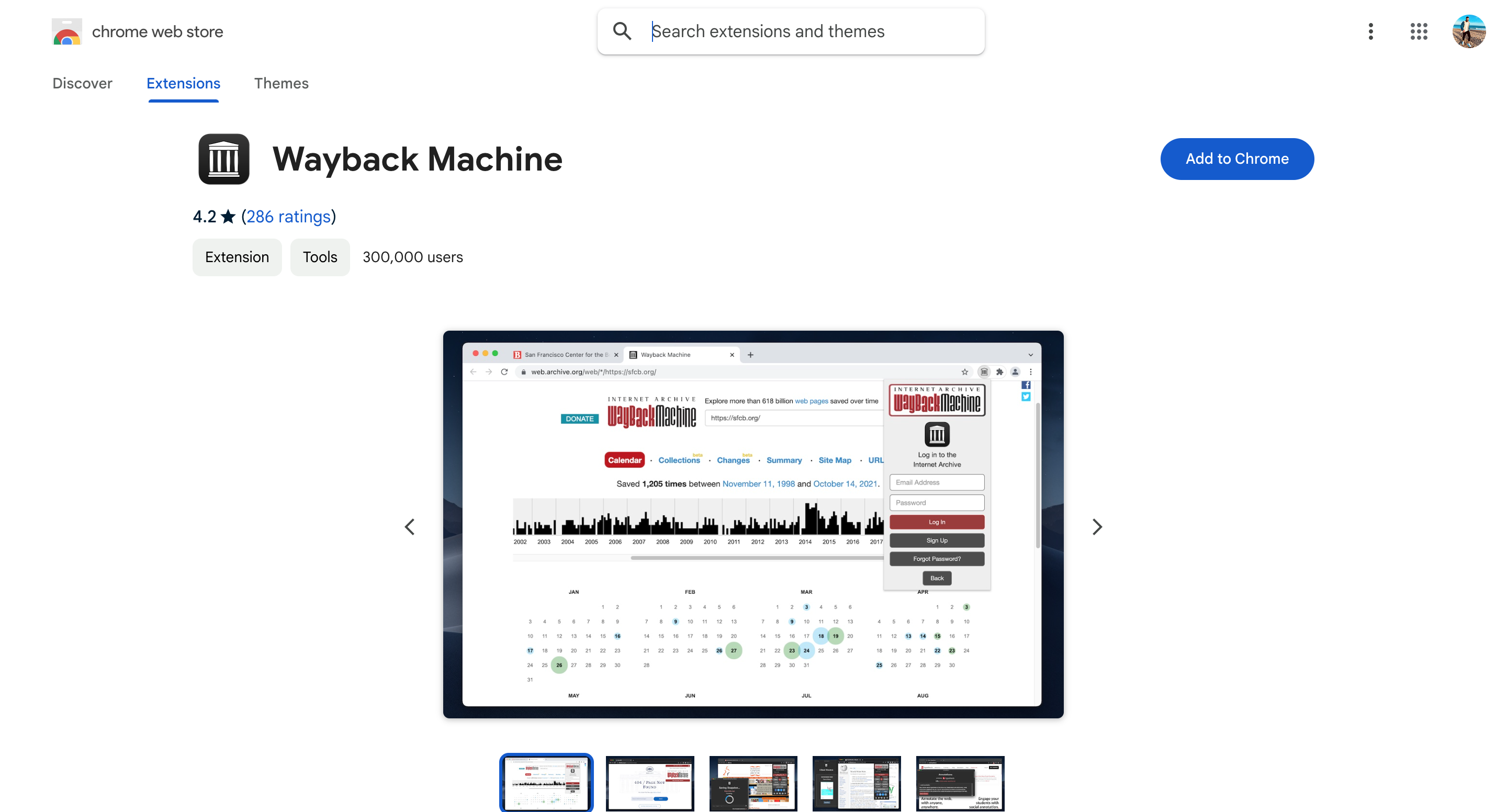Click the 4.2 rating value

click(x=205, y=217)
